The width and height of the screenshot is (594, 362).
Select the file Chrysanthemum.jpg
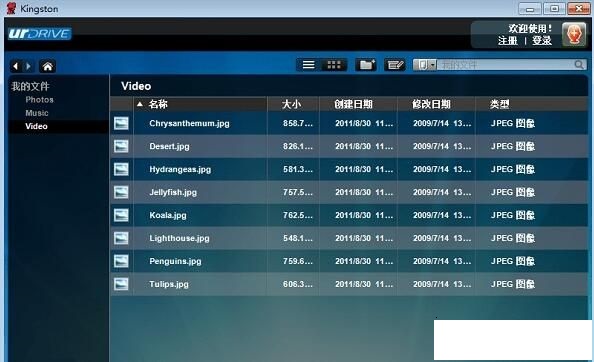[189, 123]
